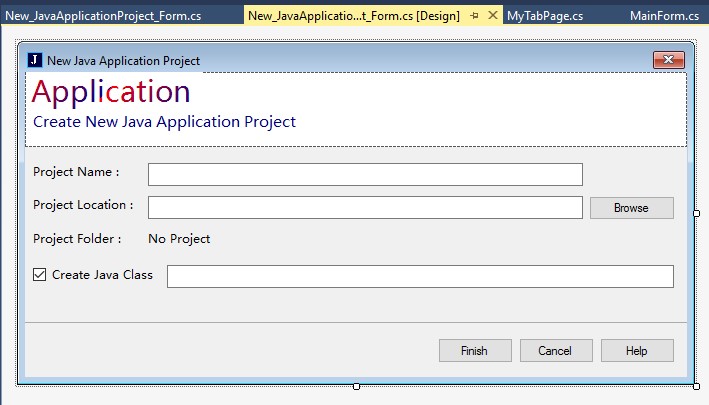The image size is (709, 405).
Task: Select the Project Location : label
Action: coord(83,205)
